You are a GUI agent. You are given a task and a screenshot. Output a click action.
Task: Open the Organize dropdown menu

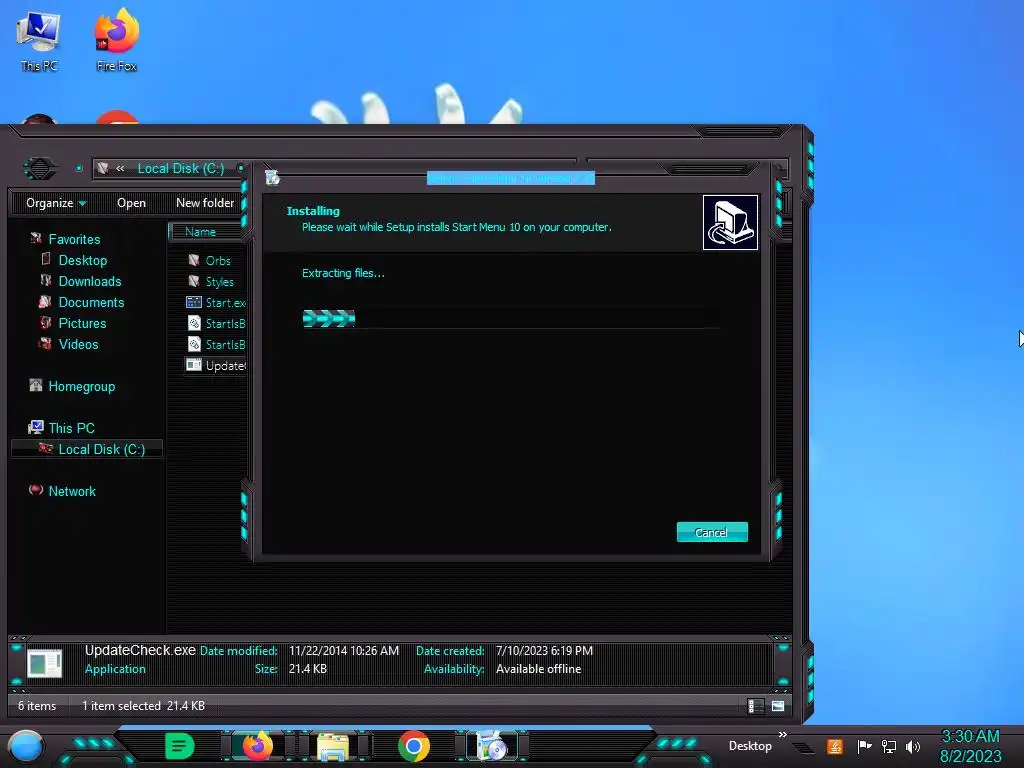(x=56, y=203)
